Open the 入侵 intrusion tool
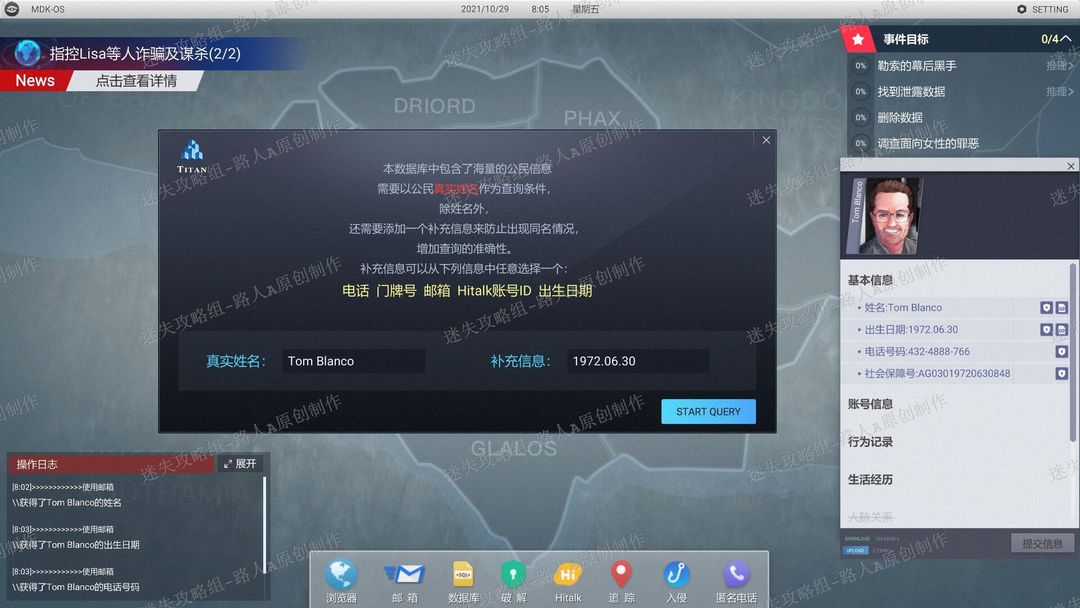 pyautogui.click(x=676, y=580)
